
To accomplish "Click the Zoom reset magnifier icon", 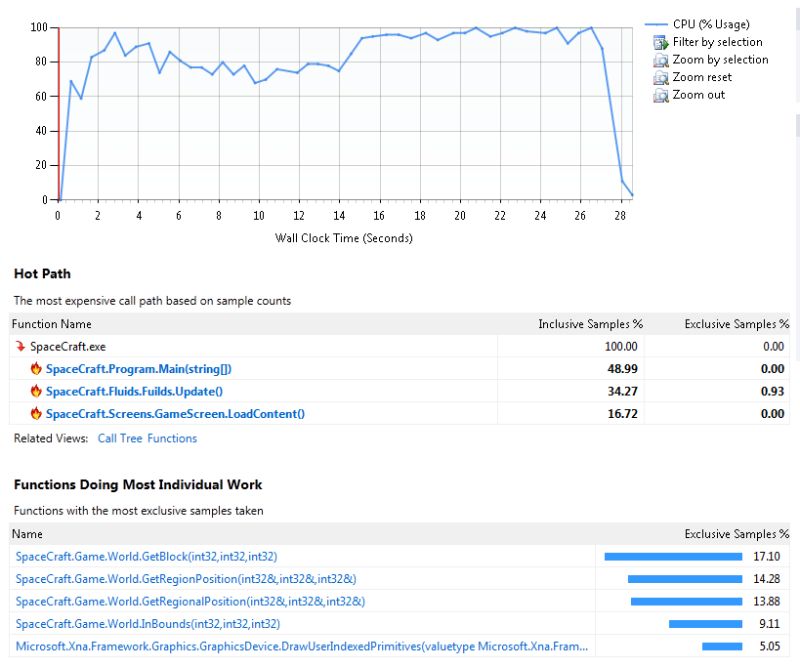I will pyautogui.click(x=661, y=78).
